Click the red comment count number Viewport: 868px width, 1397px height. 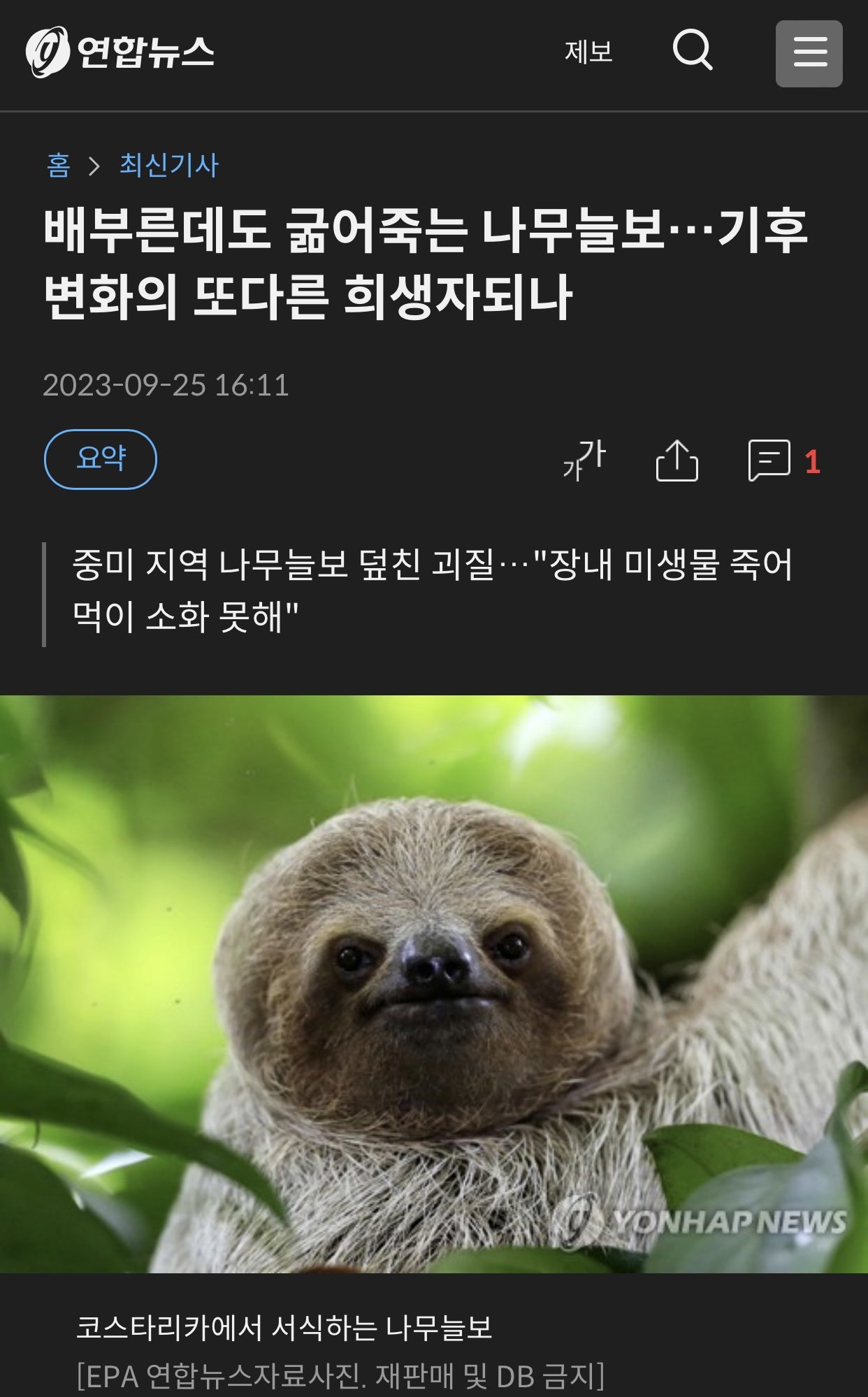coord(812,462)
